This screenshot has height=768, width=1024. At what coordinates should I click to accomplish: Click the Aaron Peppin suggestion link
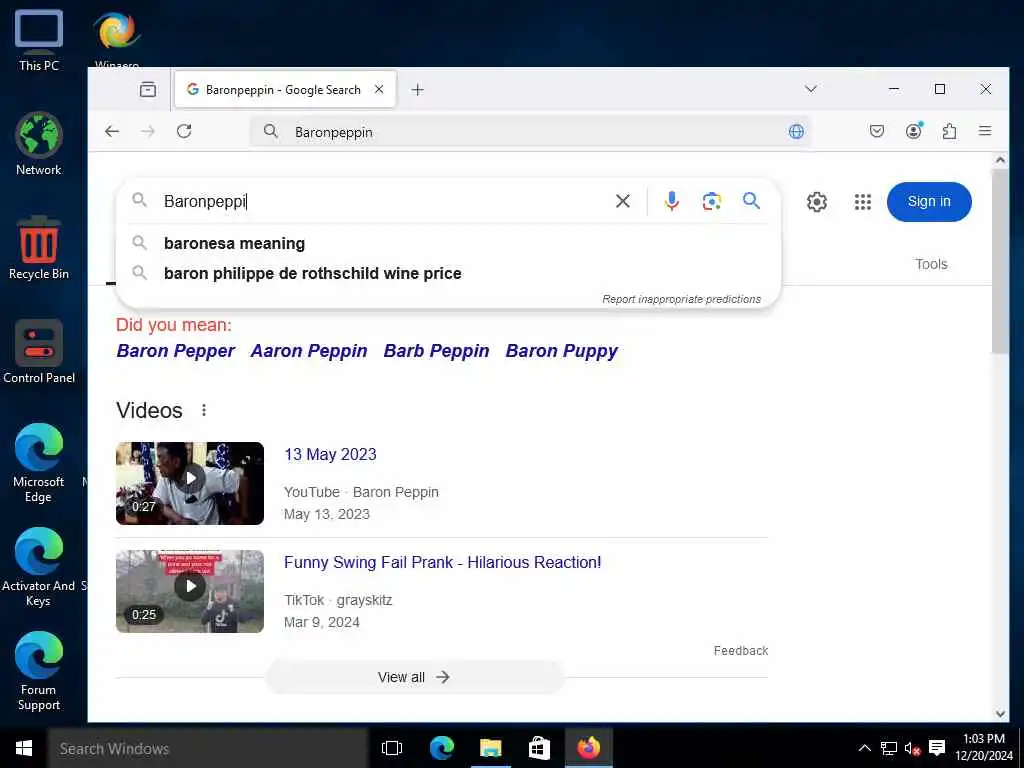(x=309, y=351)
